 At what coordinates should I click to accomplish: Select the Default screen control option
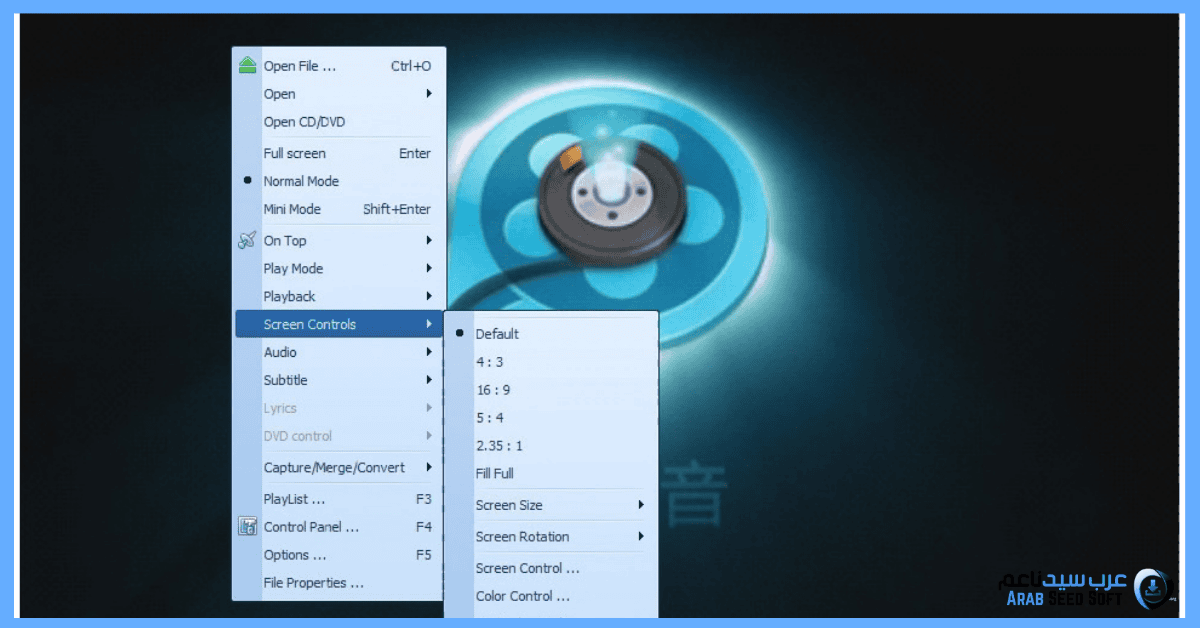point(498,333)
